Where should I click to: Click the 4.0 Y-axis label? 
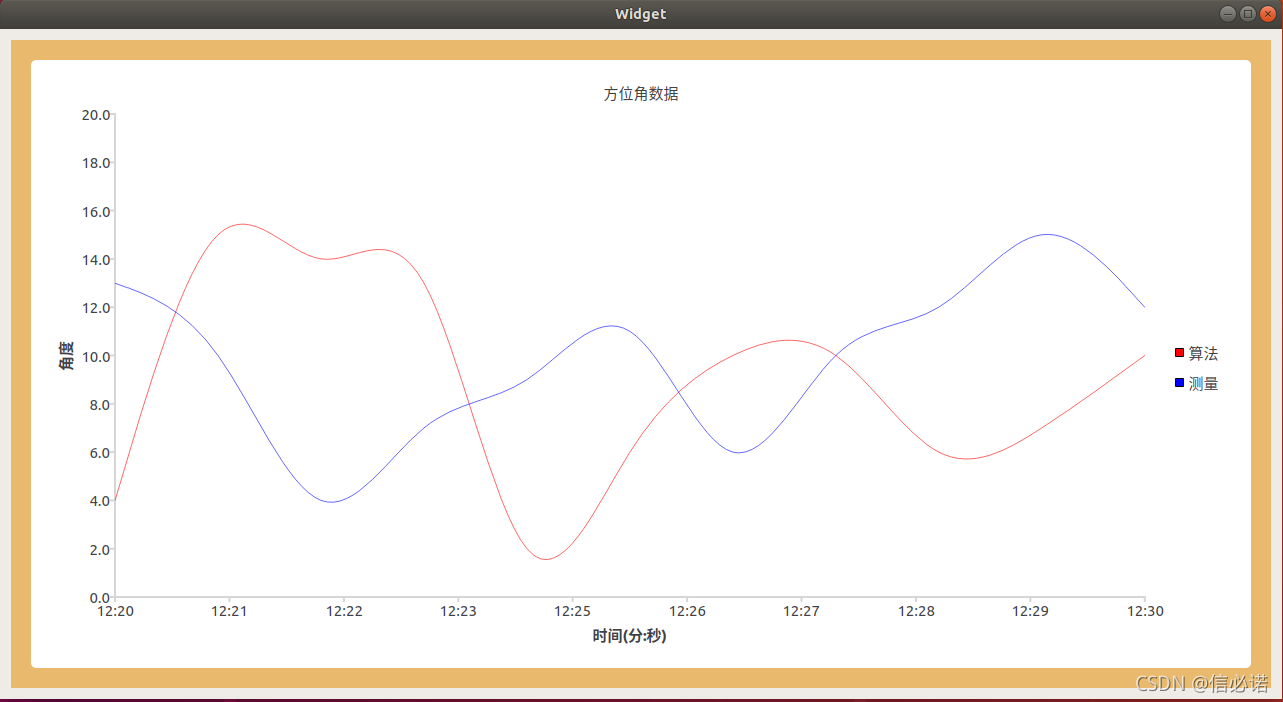[x=99, y=500]
